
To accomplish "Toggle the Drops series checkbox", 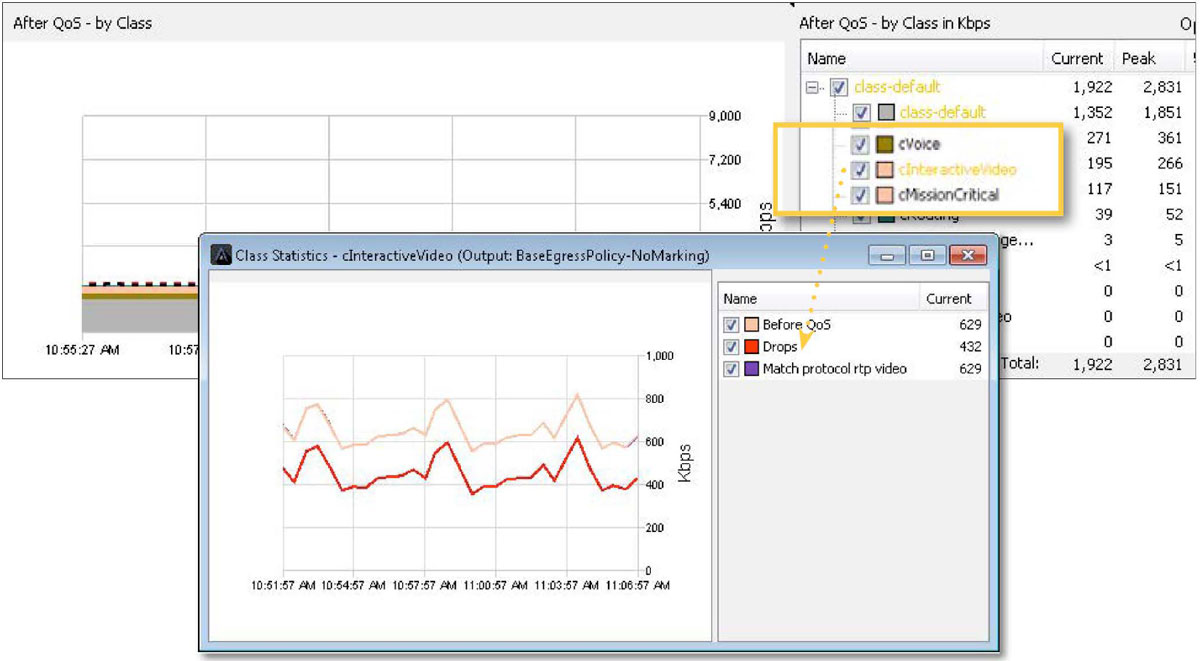I will 732,347.
